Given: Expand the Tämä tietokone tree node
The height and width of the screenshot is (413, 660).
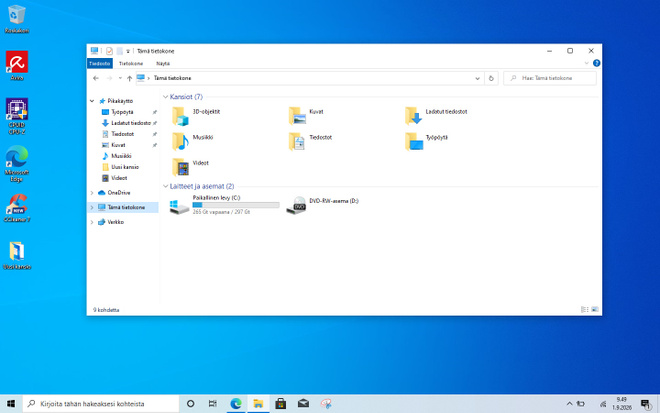Looking at the screenshot, I should coord(92,208).
